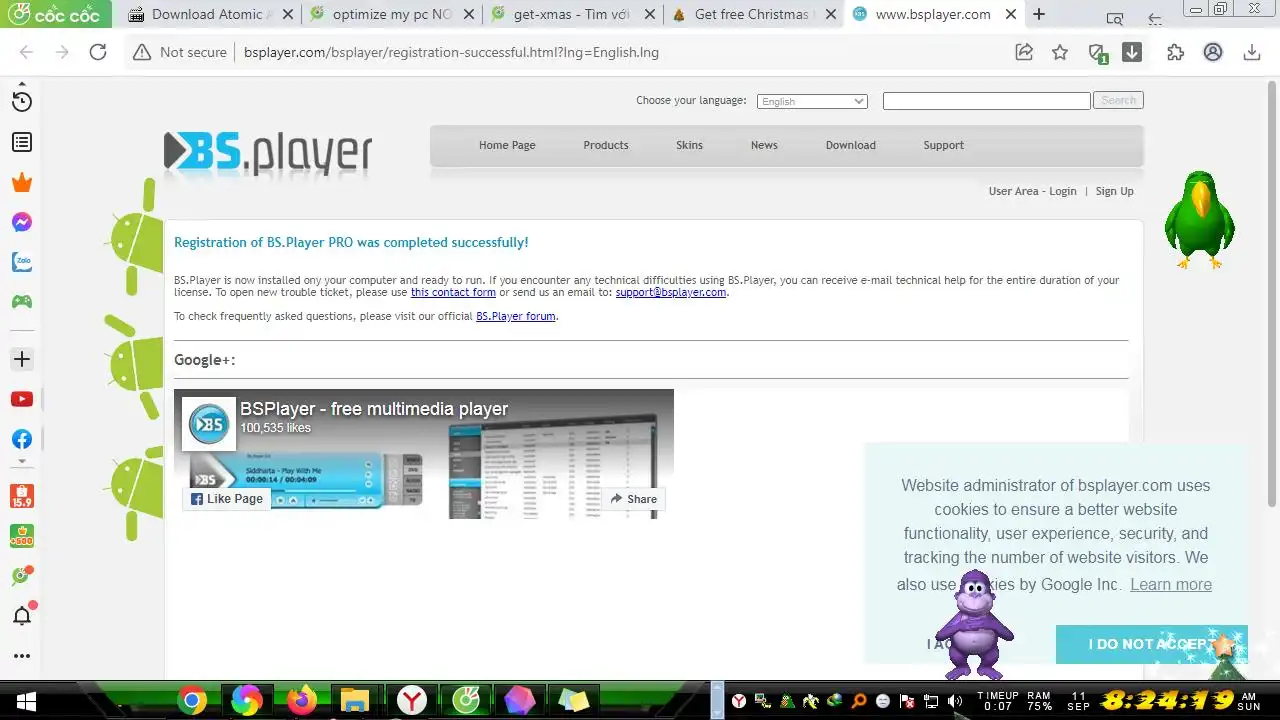
Task: Open the user profile icon in the toolbar
Action: click(1213, 52)
